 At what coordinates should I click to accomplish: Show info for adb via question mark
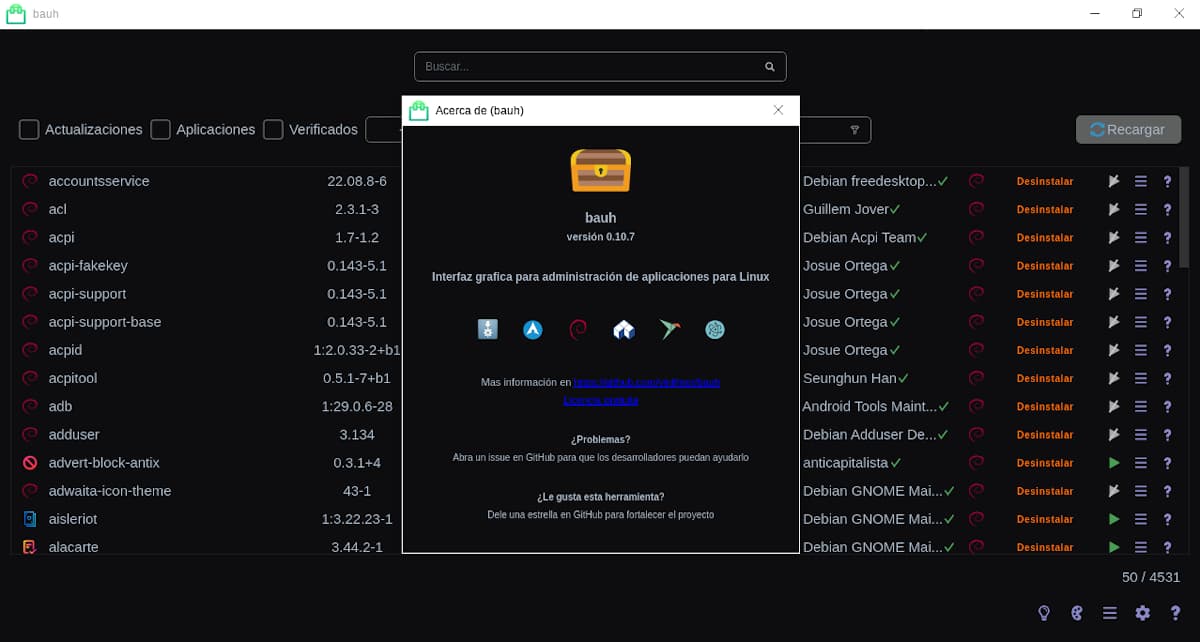[x=1166, y=407]
